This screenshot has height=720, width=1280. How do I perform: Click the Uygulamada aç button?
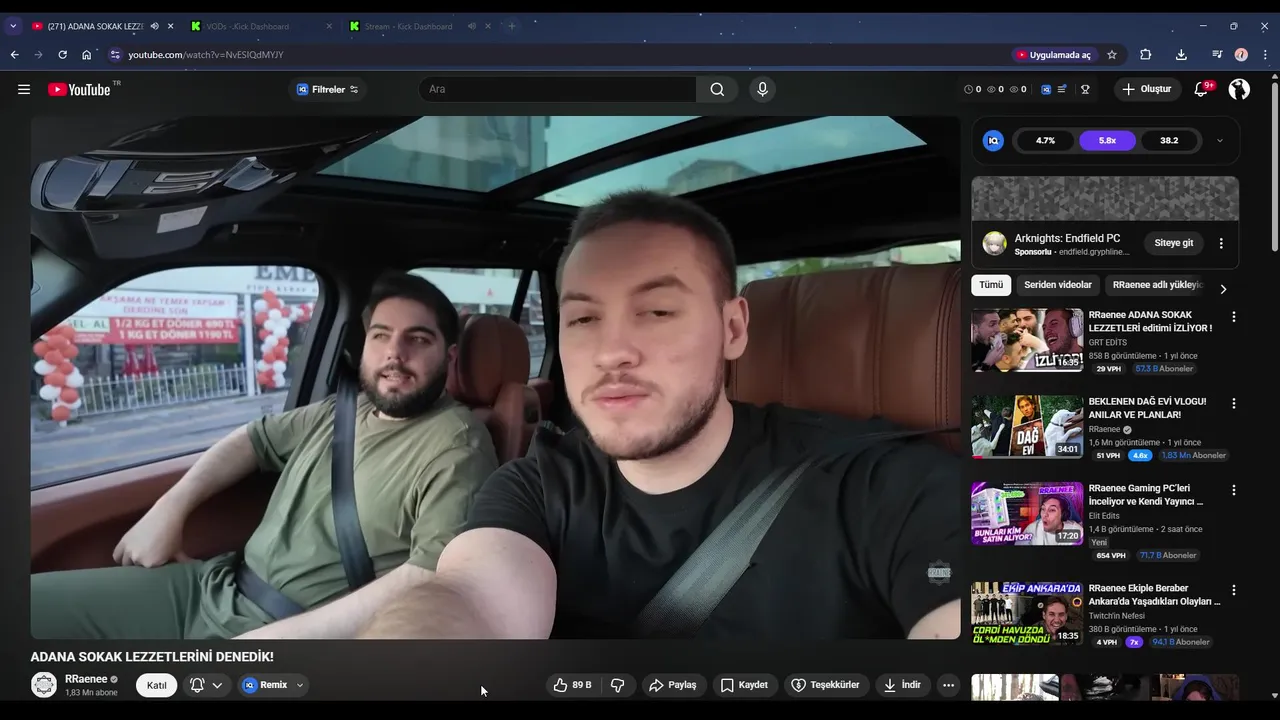[1053, 54]
